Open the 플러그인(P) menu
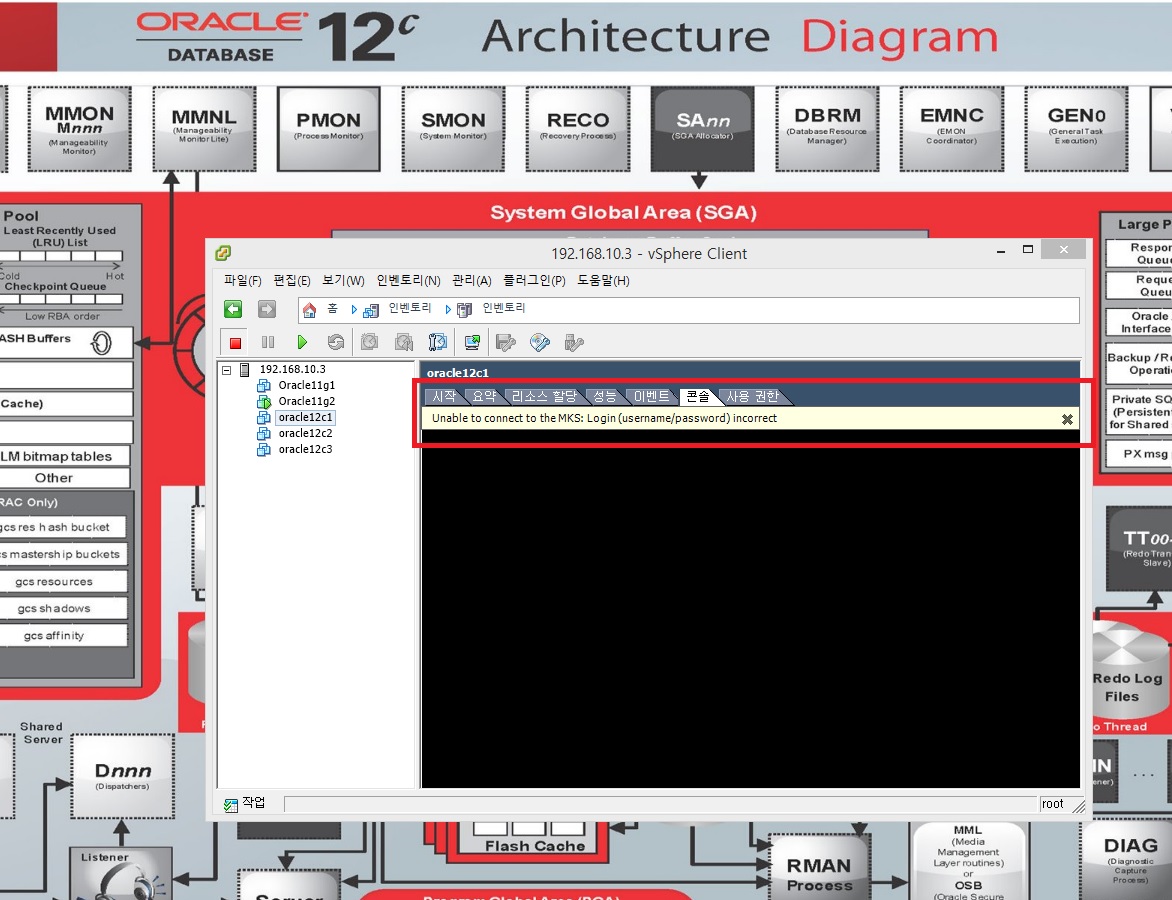This screenshot has width=1172, height=900. 534,280
